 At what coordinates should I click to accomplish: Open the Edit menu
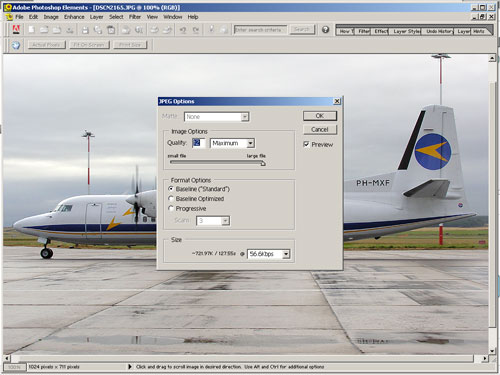[33, 17]
